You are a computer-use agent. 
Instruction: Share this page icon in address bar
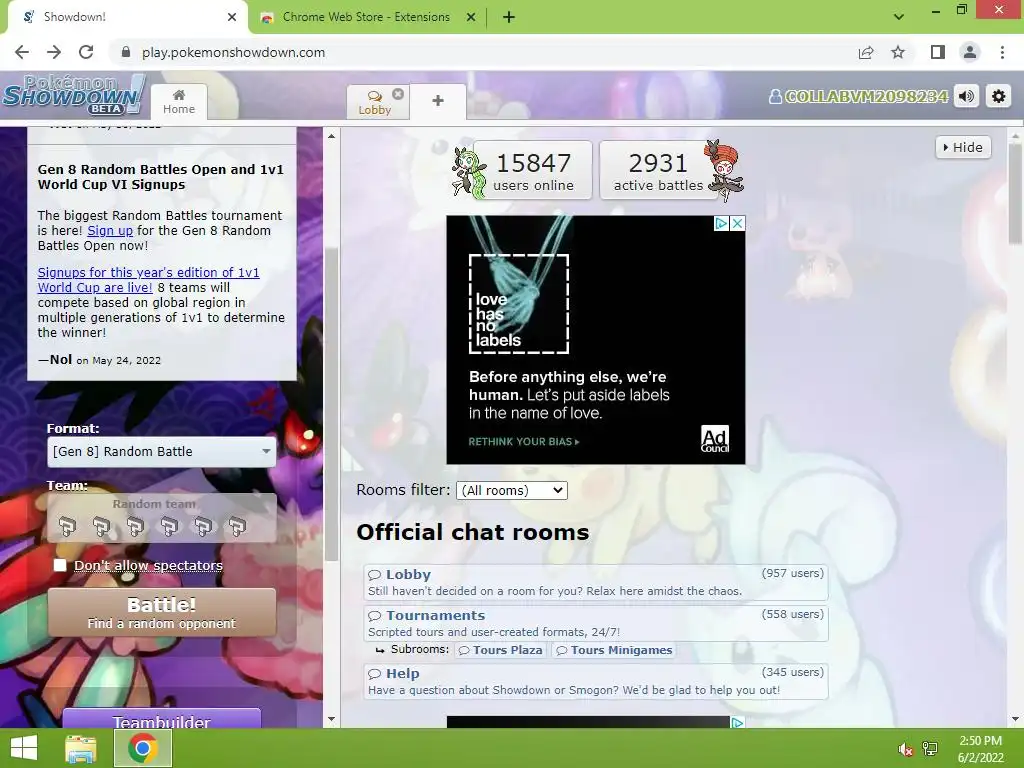[866, 52]
